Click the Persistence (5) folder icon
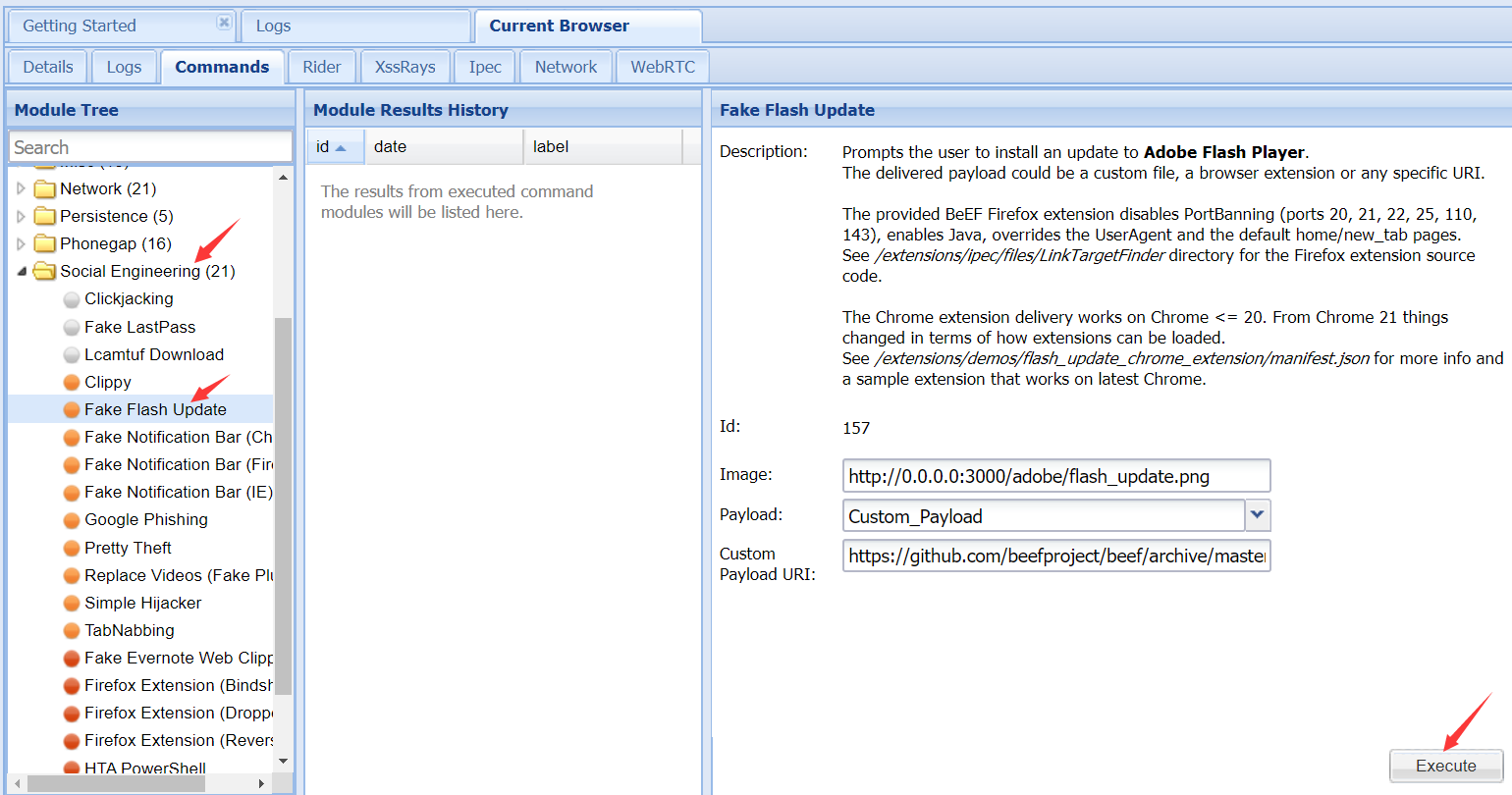The width and height of the screenshot is (1512, 795). [45, 216]
